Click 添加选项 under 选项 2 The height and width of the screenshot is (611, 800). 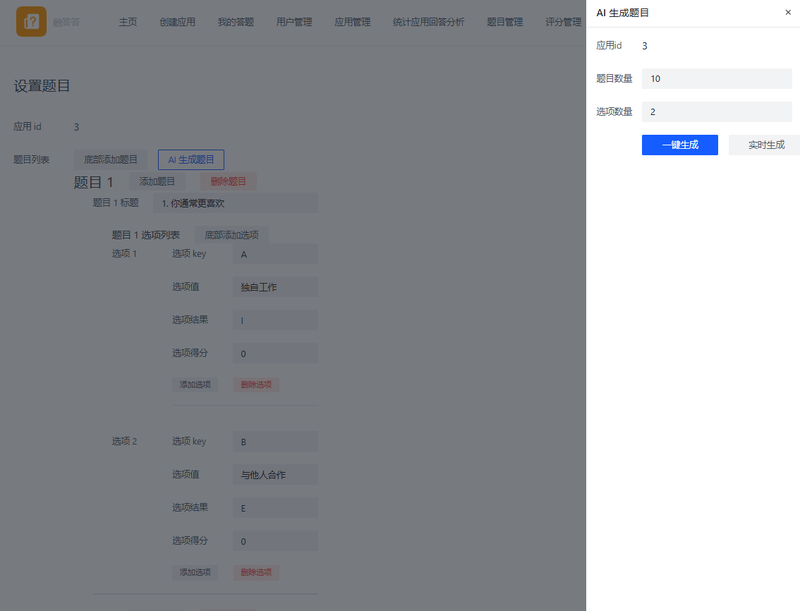click(195, 572)
